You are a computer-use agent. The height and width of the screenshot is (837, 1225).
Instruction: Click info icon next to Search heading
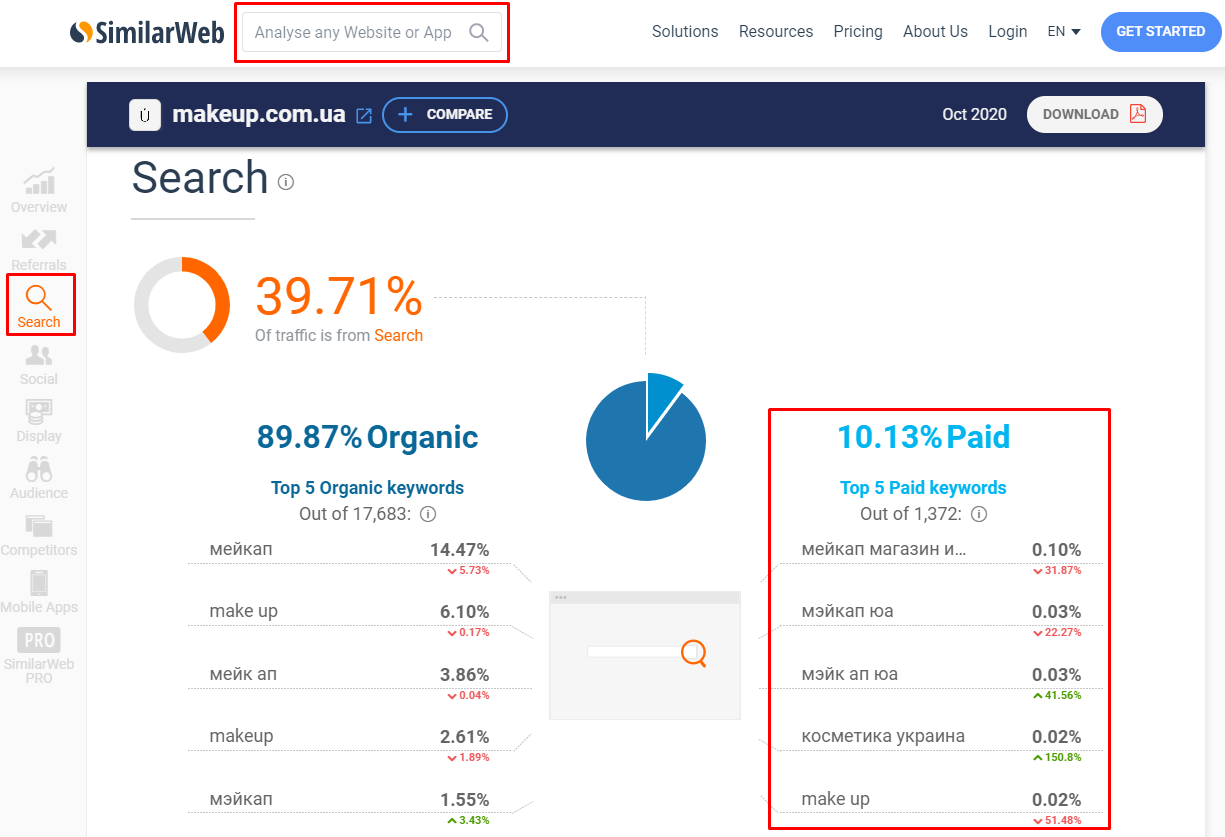286,182
